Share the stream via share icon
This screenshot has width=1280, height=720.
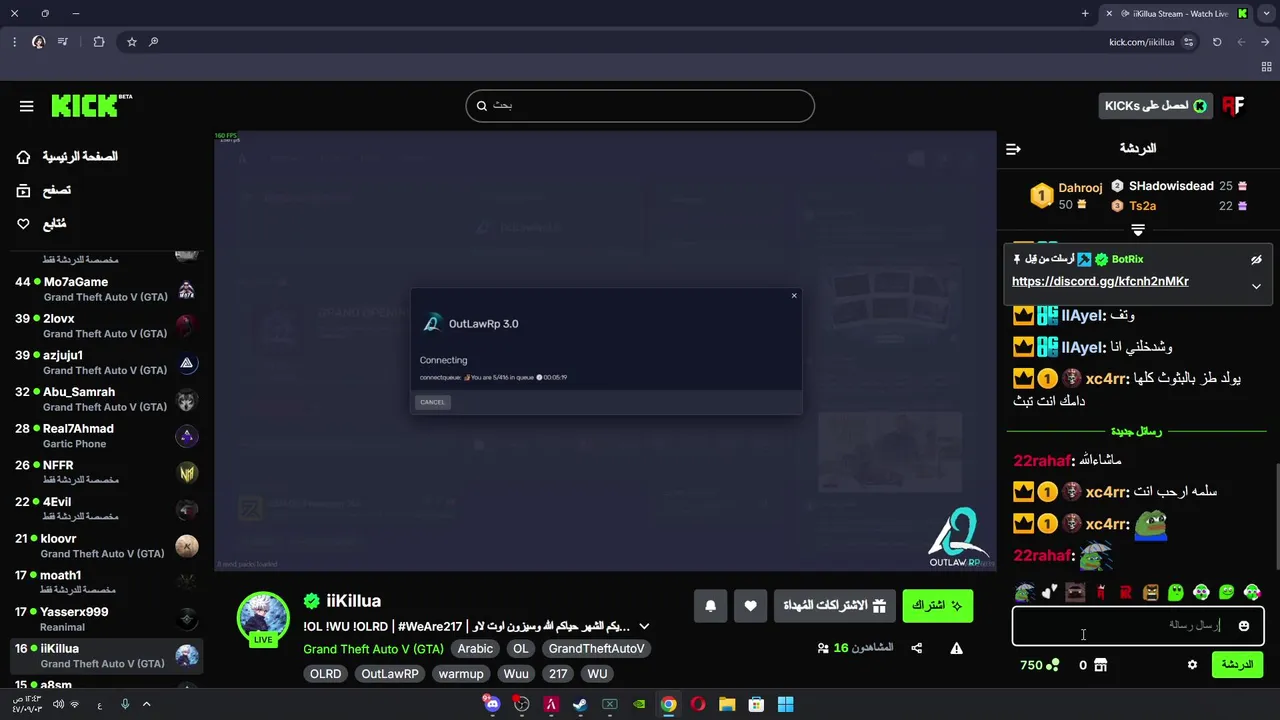[x=917, y=648]
